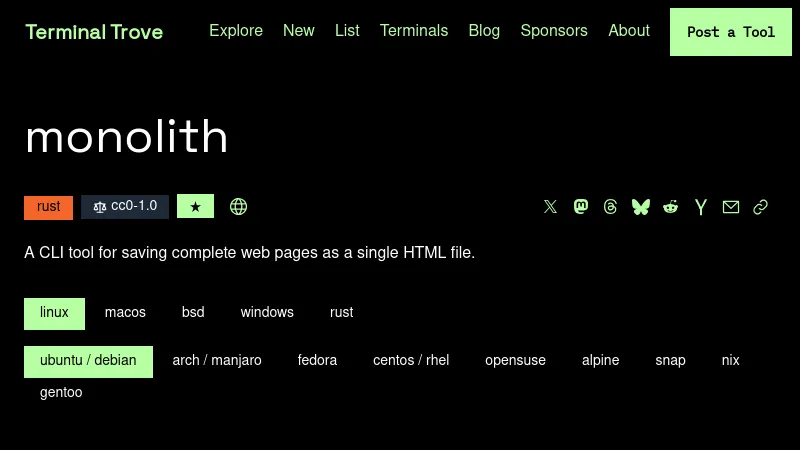The width and height of the screenshot is (800, 450).
Task: Select the nix install tab
Action: pyautogui.click(x=730, y=361)
